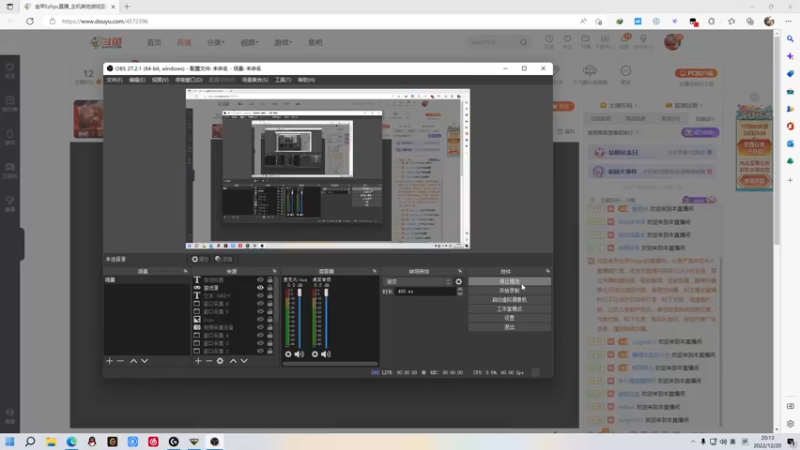Hide the 窗口采集 6 source

point(260,304)
